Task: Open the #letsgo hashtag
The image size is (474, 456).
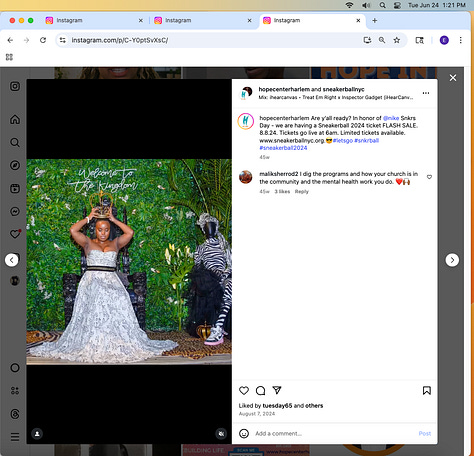Action: point(343,140)
